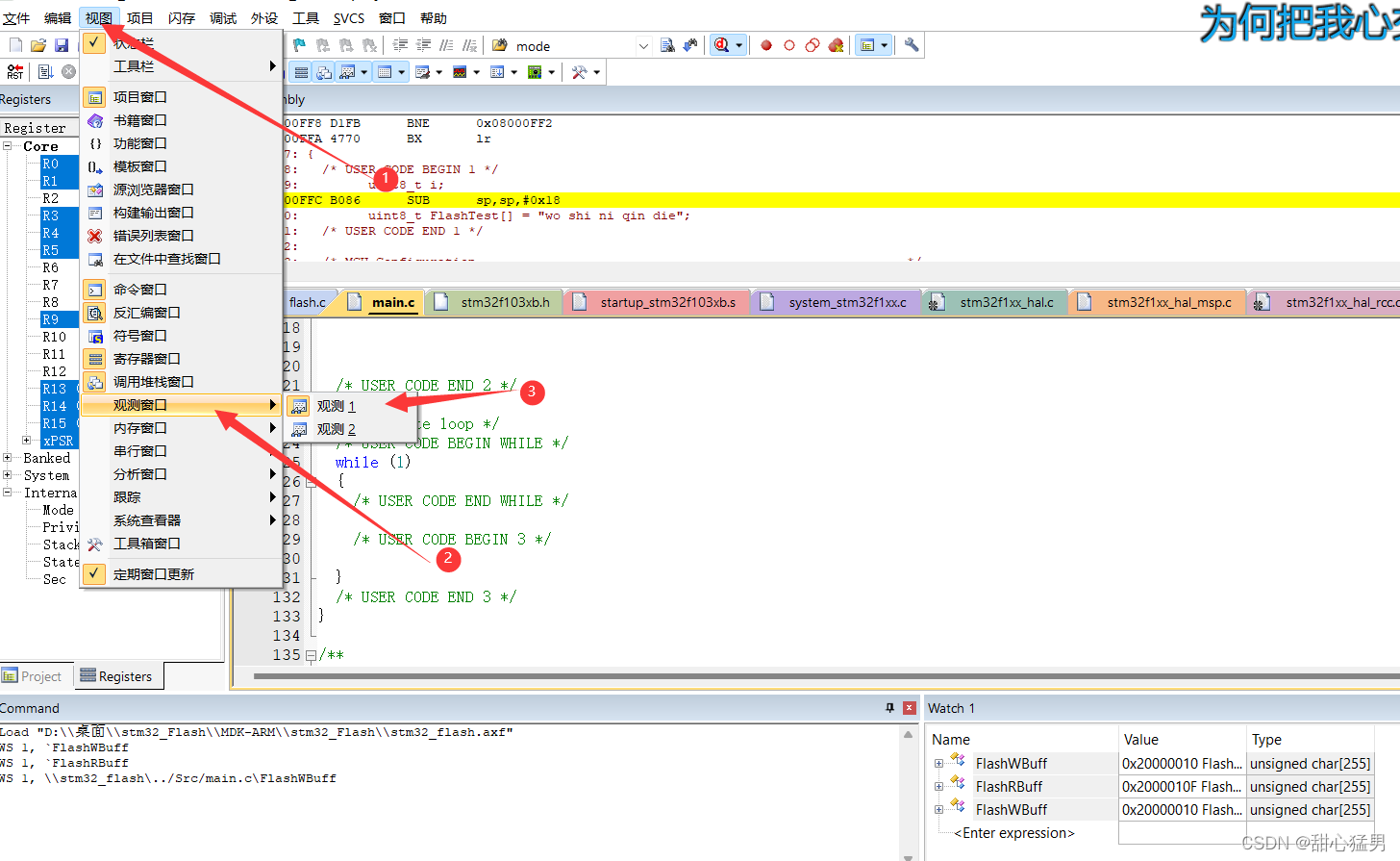The image size is (1400, 861).
Task: Insert a breakpoint with the red dot icon
Action: point(766,45)
